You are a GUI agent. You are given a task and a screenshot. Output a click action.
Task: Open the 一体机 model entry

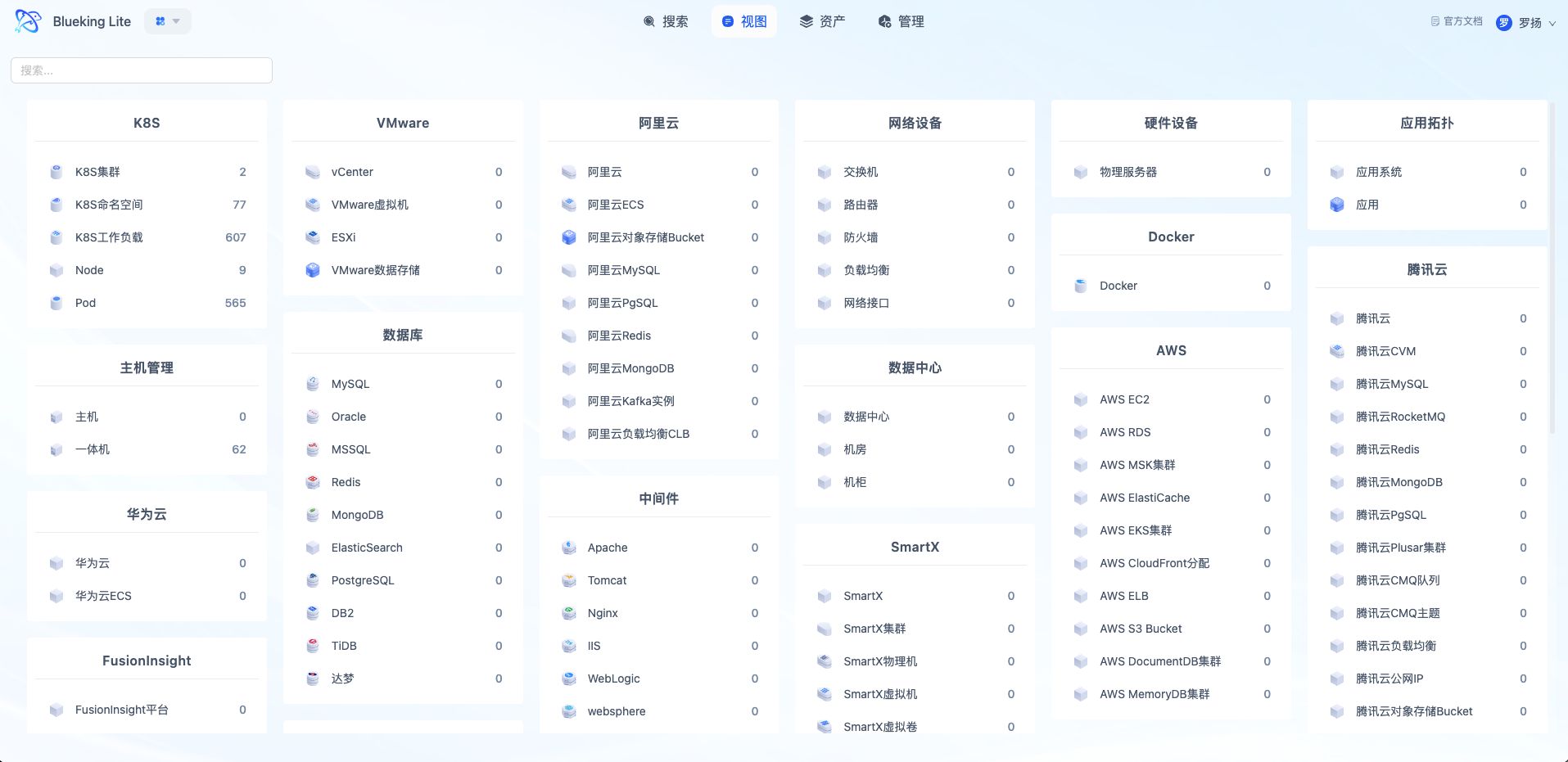tap(147, 449)
